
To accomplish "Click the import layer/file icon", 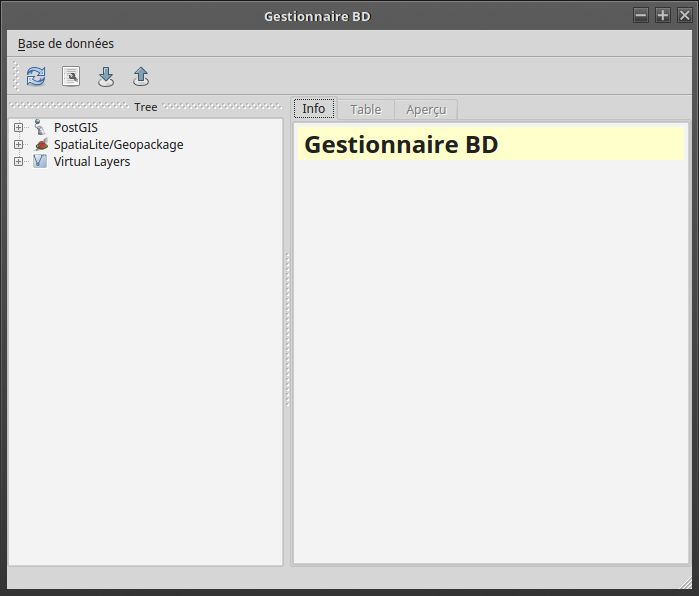I will pyautogui.click(x=106, y=76).
